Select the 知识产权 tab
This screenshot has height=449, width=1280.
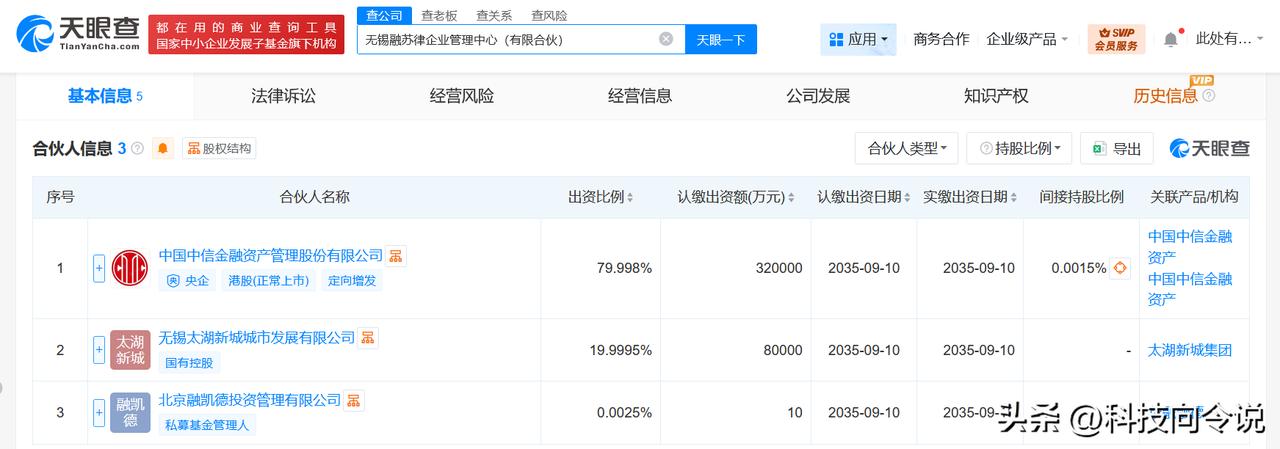(x=996, y=96)
